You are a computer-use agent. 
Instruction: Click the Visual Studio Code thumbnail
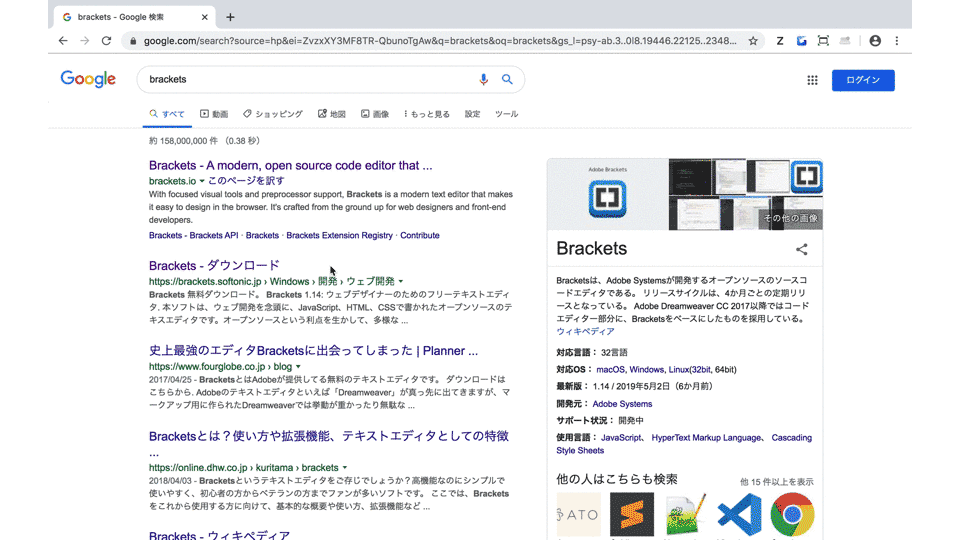pos(739,514)
